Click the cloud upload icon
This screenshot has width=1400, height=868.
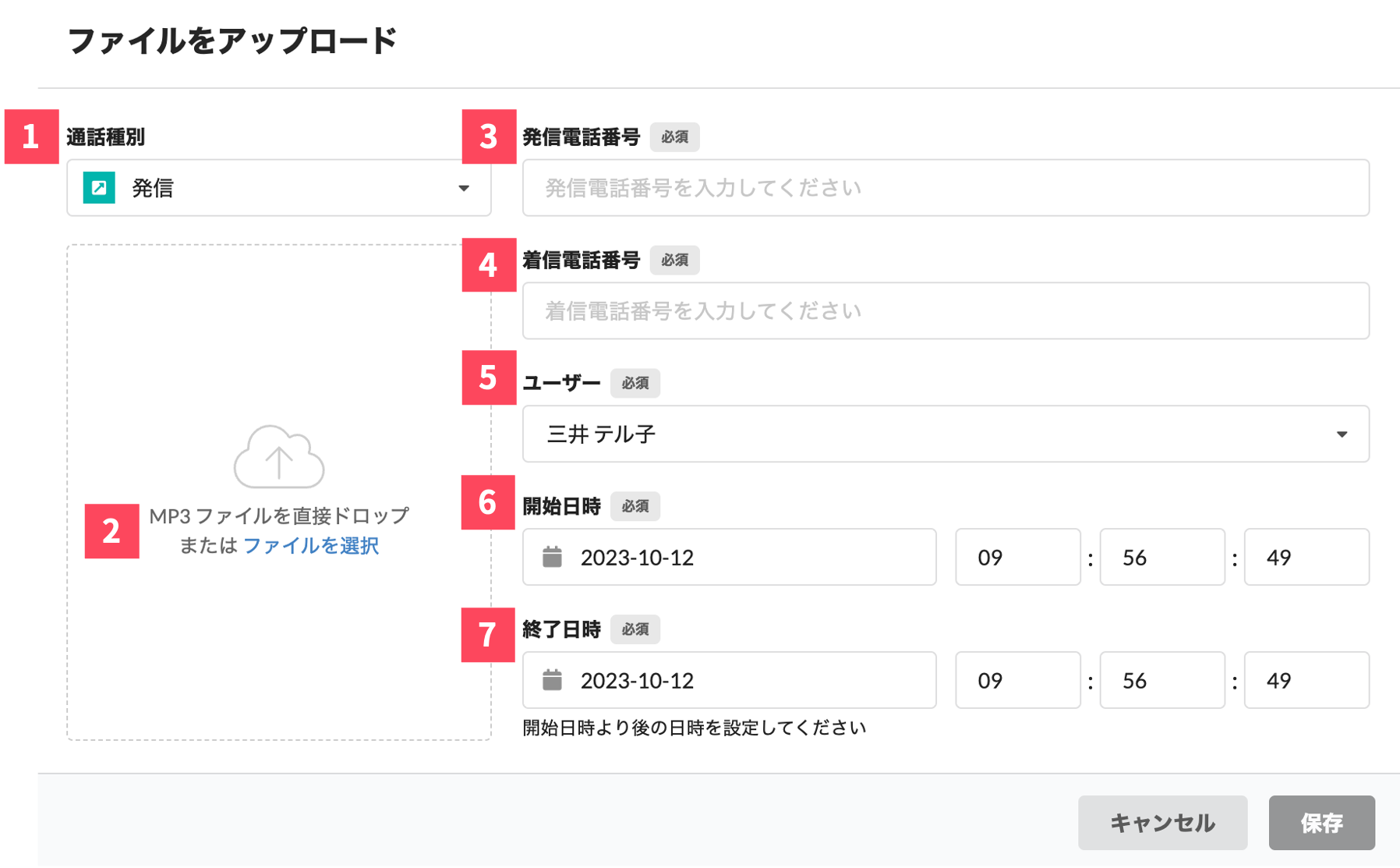(x=279, y=457)
